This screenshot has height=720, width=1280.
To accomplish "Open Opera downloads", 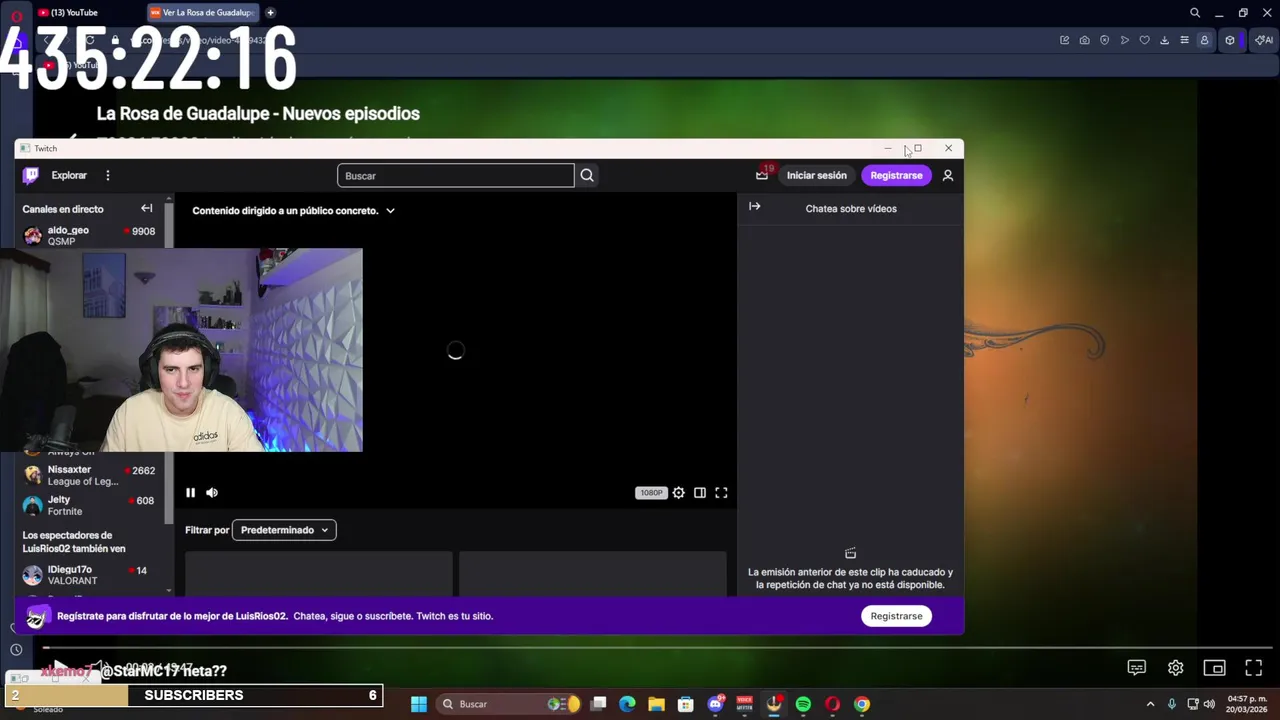I will (1165, 40).
